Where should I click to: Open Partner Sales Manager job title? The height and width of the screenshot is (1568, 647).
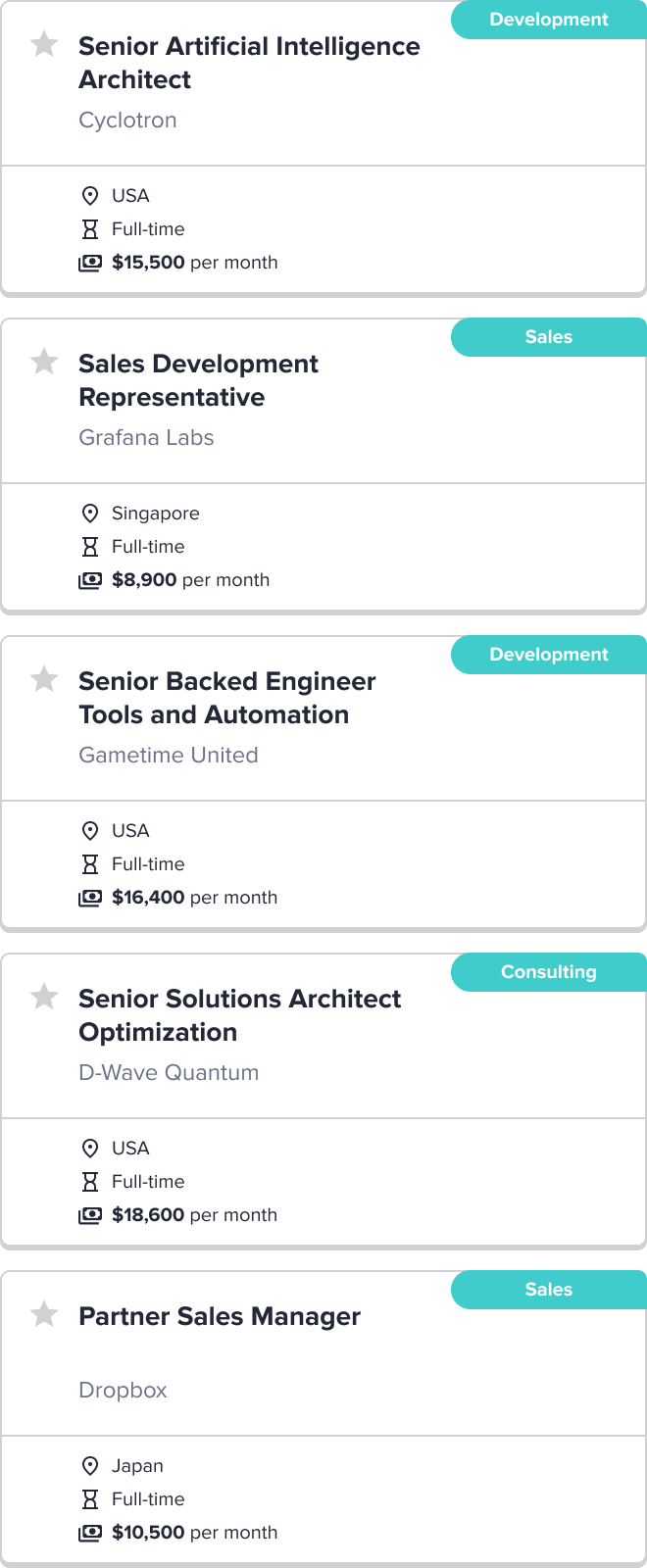pos(220,1316)
